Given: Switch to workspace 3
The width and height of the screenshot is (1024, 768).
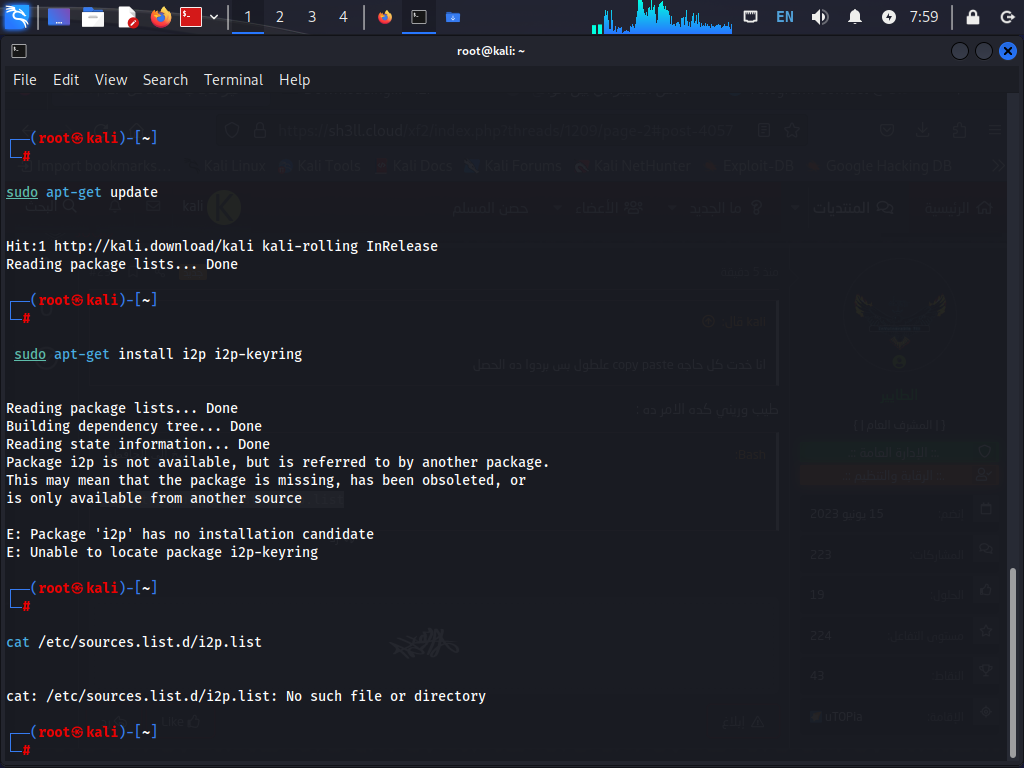Looking at the screenshot, I should (x=312, y=17).
